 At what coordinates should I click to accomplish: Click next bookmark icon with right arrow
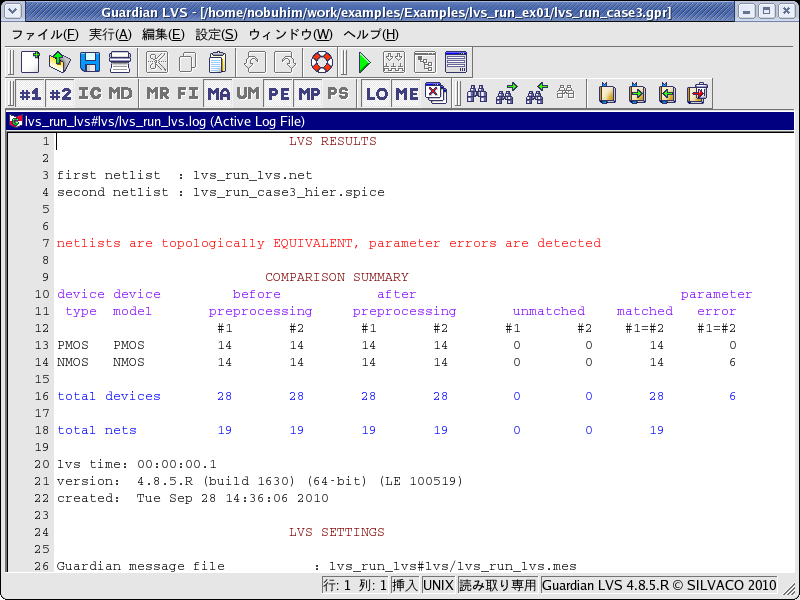coord(637,93)
